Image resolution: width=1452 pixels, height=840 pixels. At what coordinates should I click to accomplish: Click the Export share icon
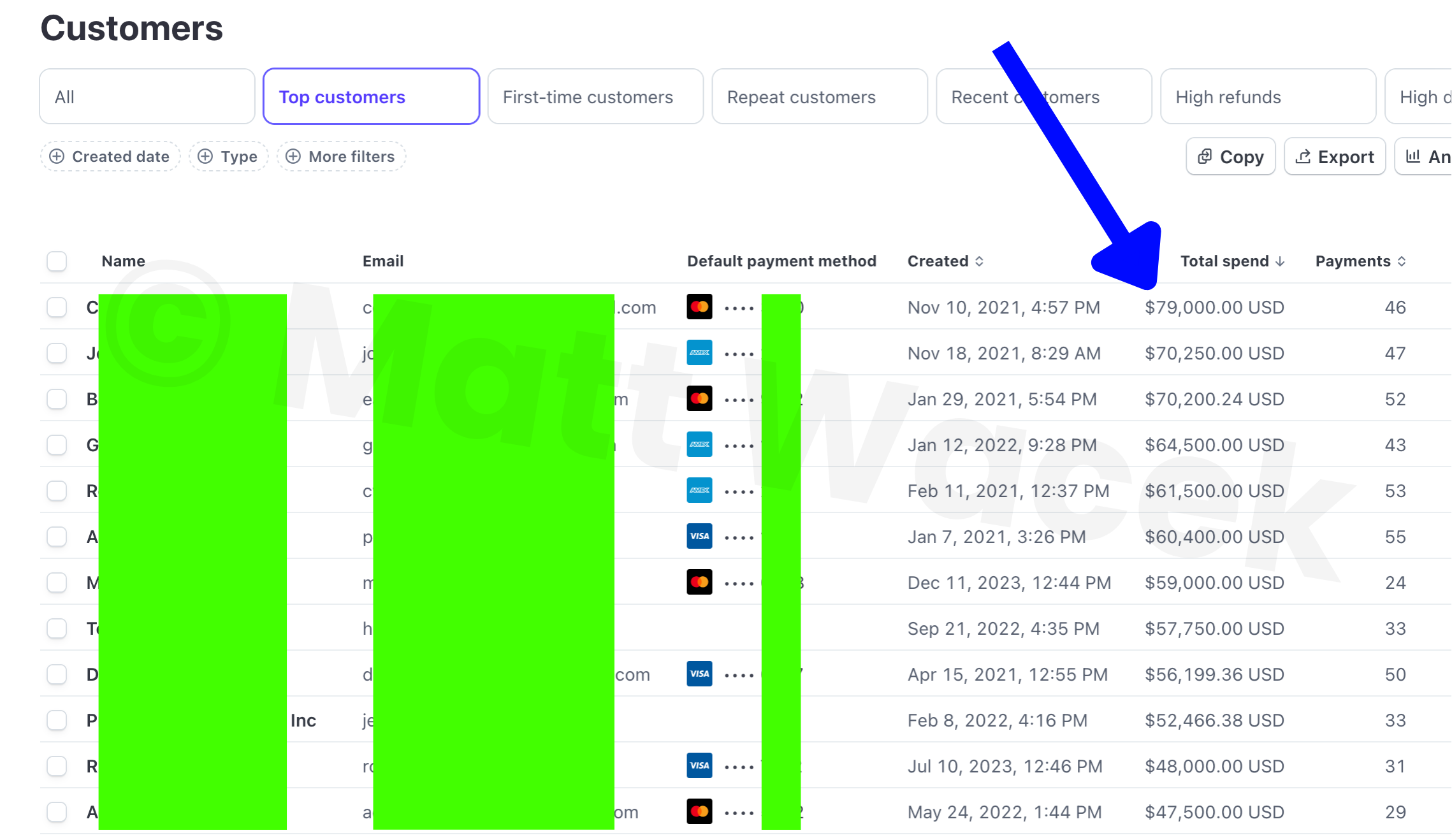pos(1303,157)
